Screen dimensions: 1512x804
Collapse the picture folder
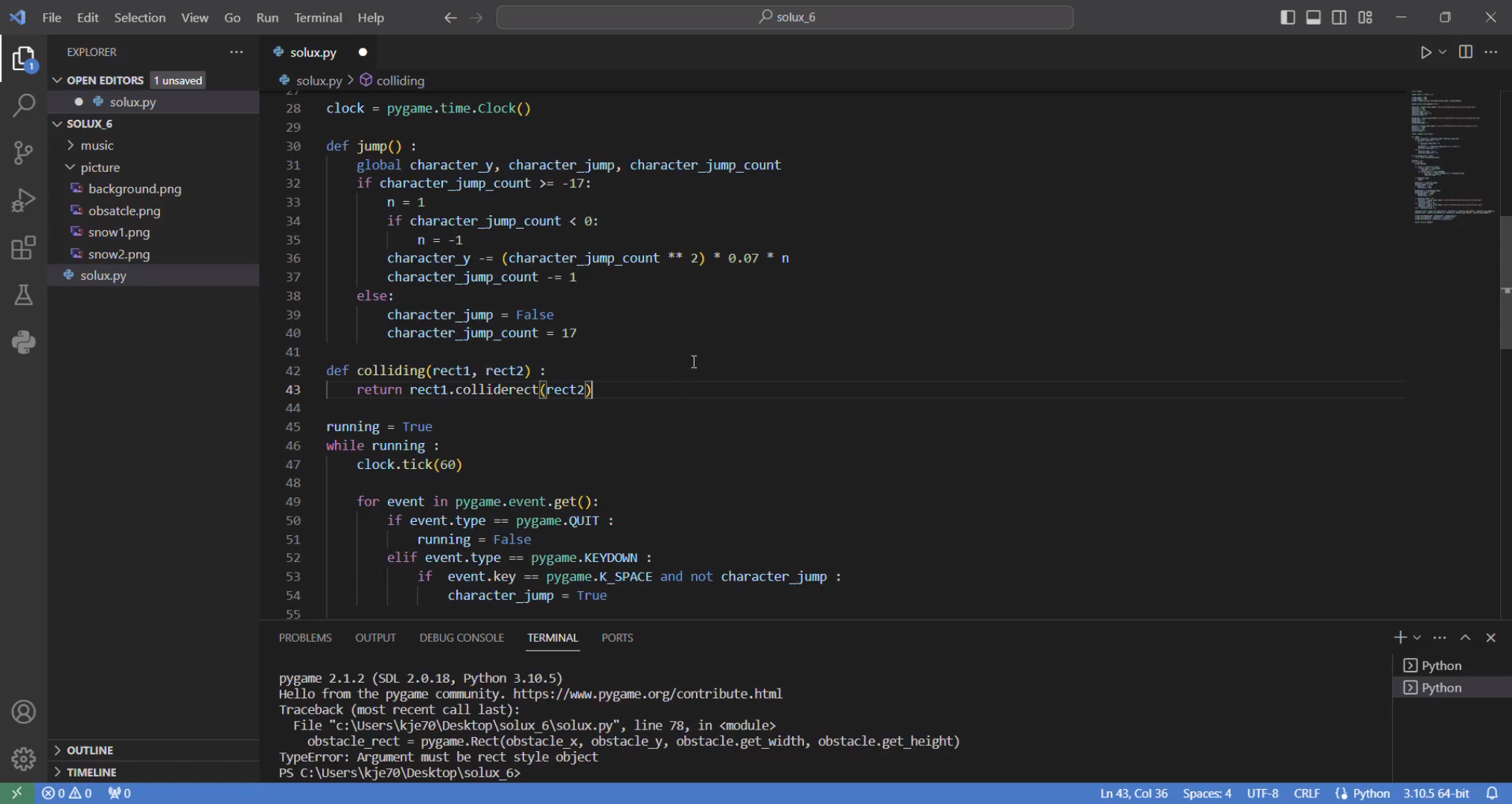coord(100,167)
